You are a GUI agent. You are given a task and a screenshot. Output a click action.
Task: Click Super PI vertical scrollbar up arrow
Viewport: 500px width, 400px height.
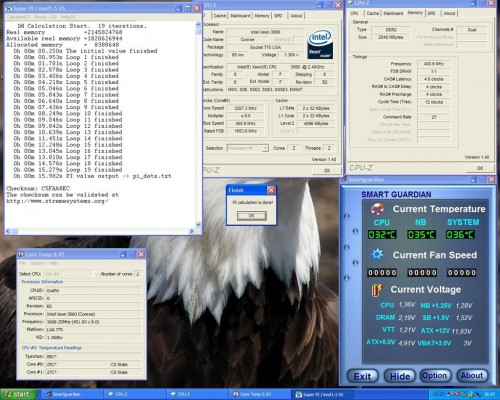(x=198, y=24)
